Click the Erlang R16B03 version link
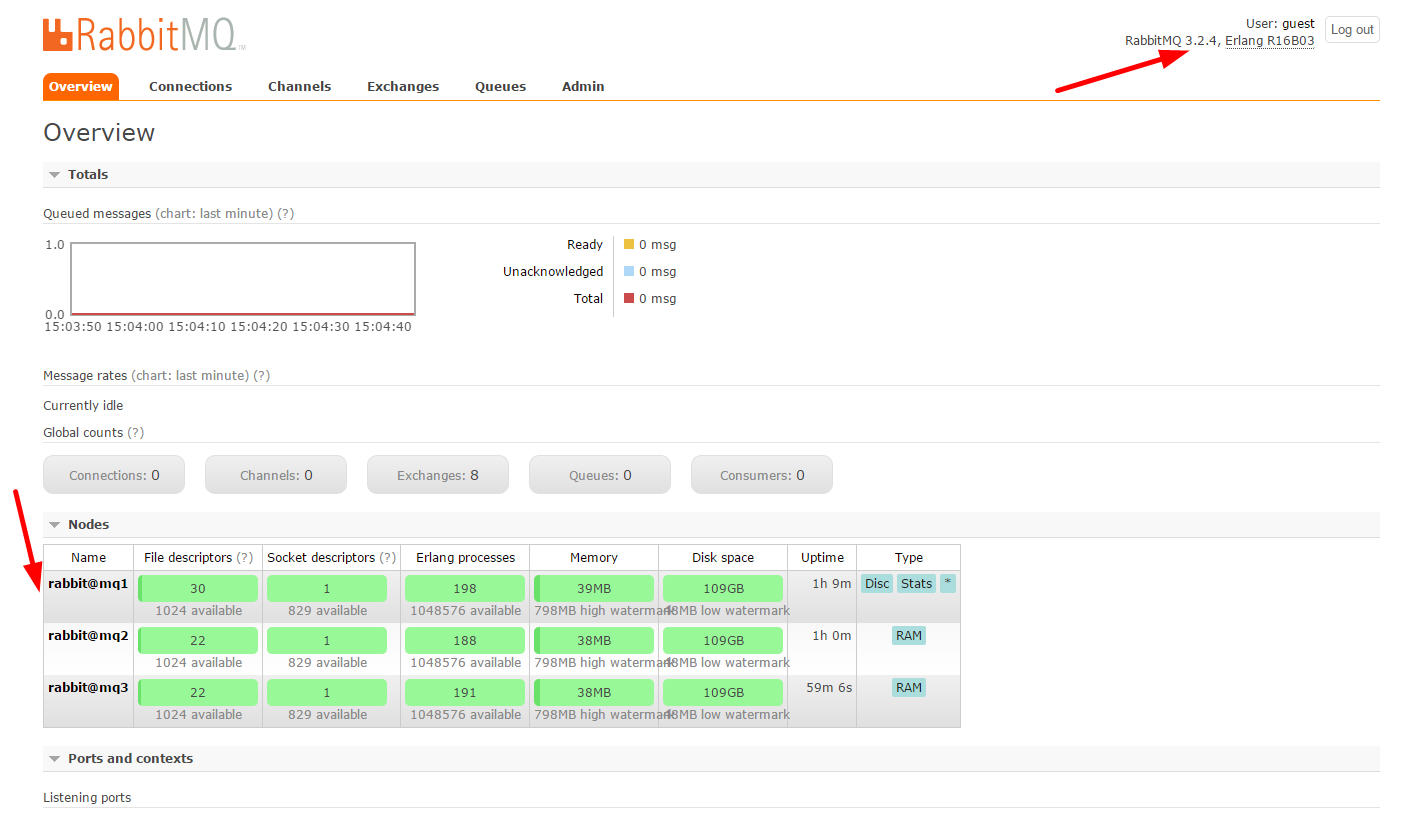Image resolution: width=1423 pixels, height=815 pixels. pos(1269,41)
